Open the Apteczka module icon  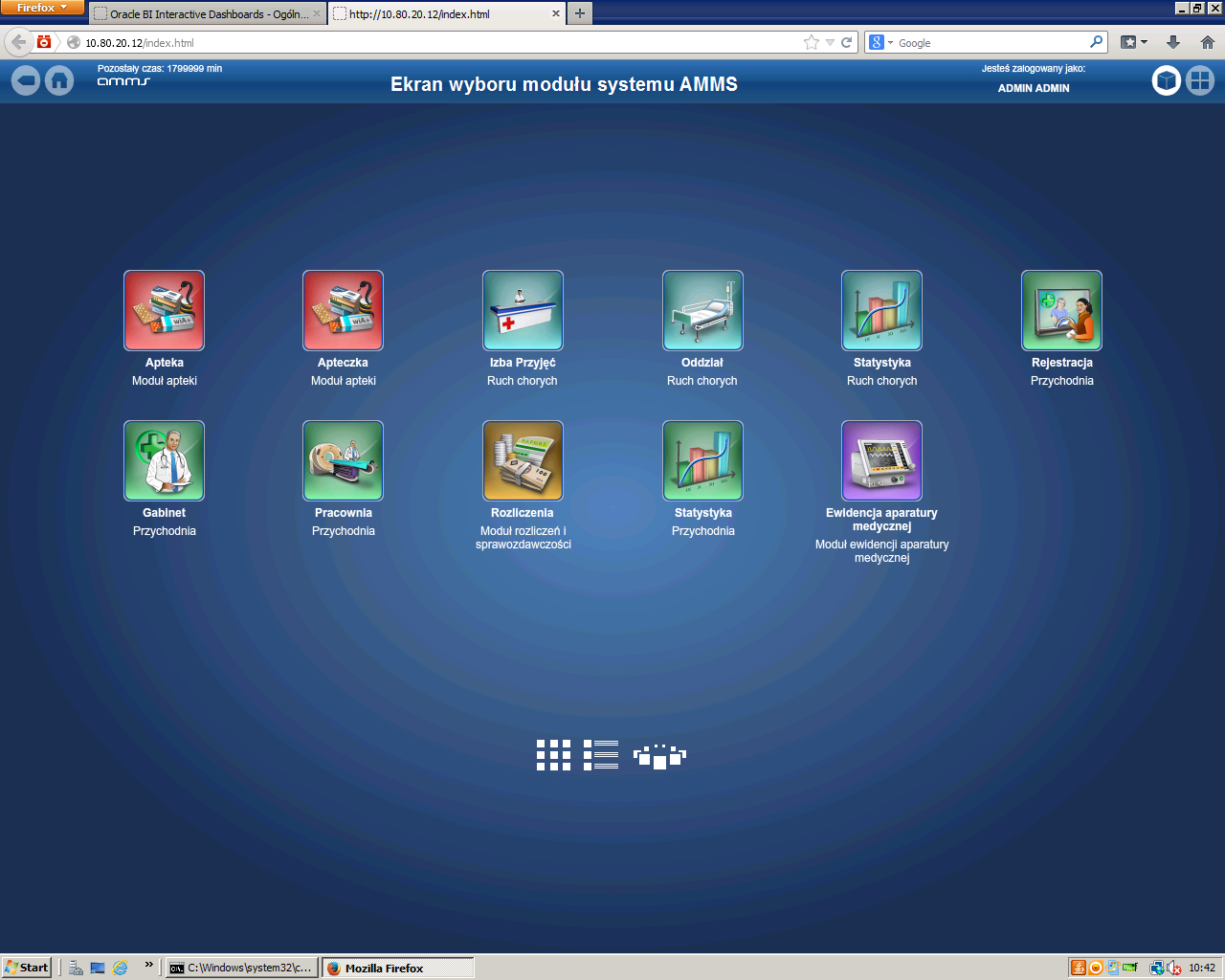pos(343,310)
